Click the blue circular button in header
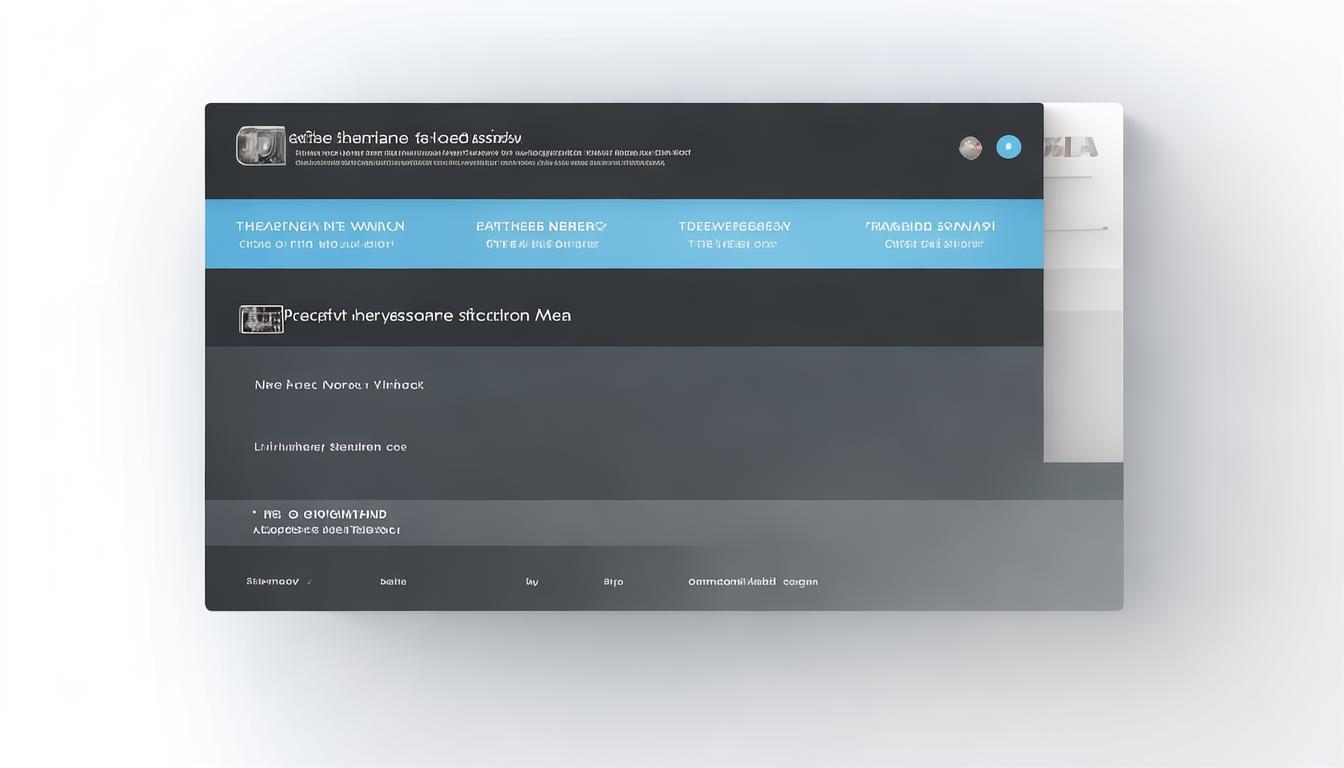This screenshot has height=768, width=1344. tap(1008, 147)
